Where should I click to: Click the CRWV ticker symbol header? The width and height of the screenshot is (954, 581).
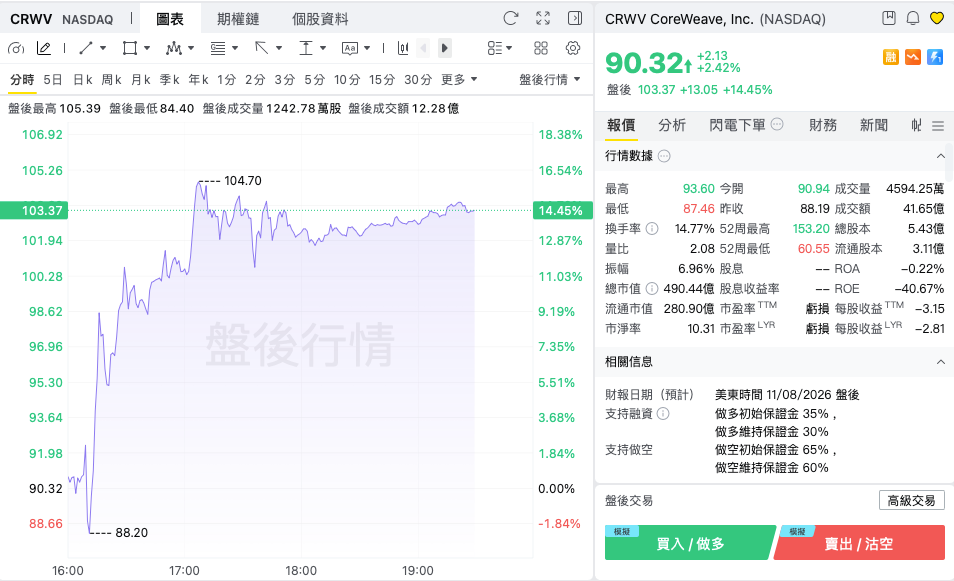coord(31,19)
